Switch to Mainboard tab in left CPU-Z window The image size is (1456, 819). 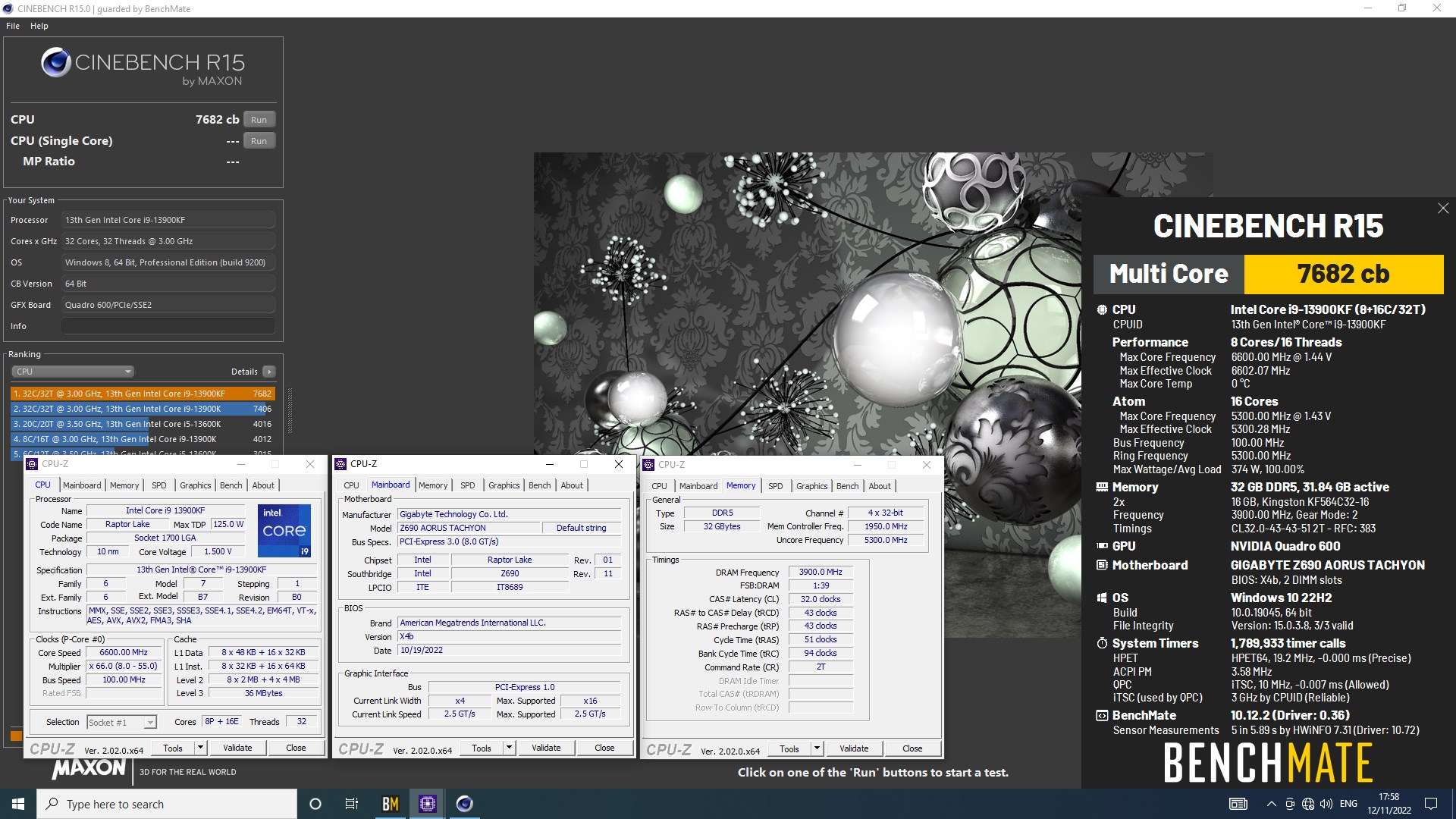[x=82, y=485]
